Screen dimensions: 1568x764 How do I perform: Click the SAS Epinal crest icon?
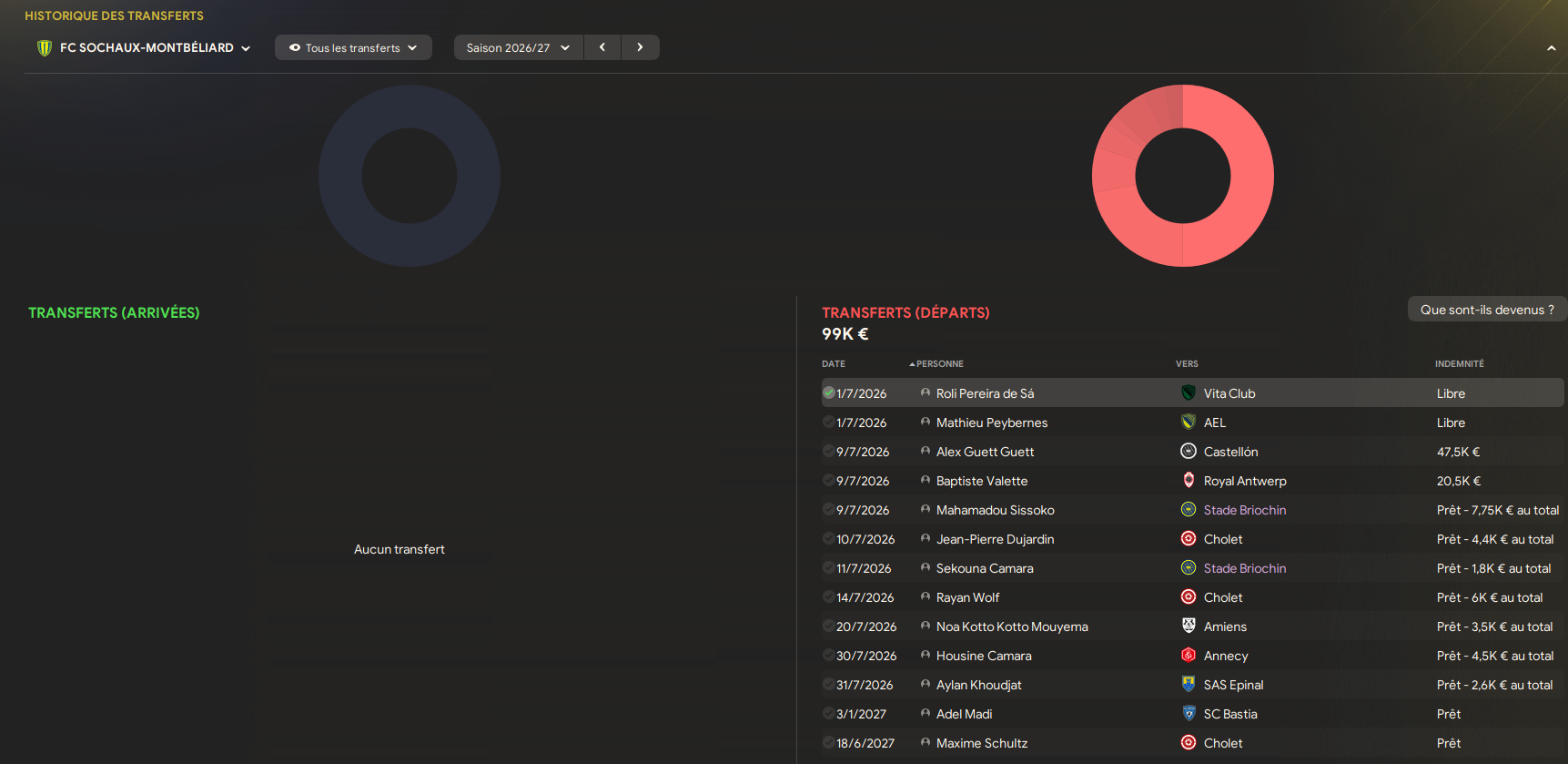[x=1188, y=684]
